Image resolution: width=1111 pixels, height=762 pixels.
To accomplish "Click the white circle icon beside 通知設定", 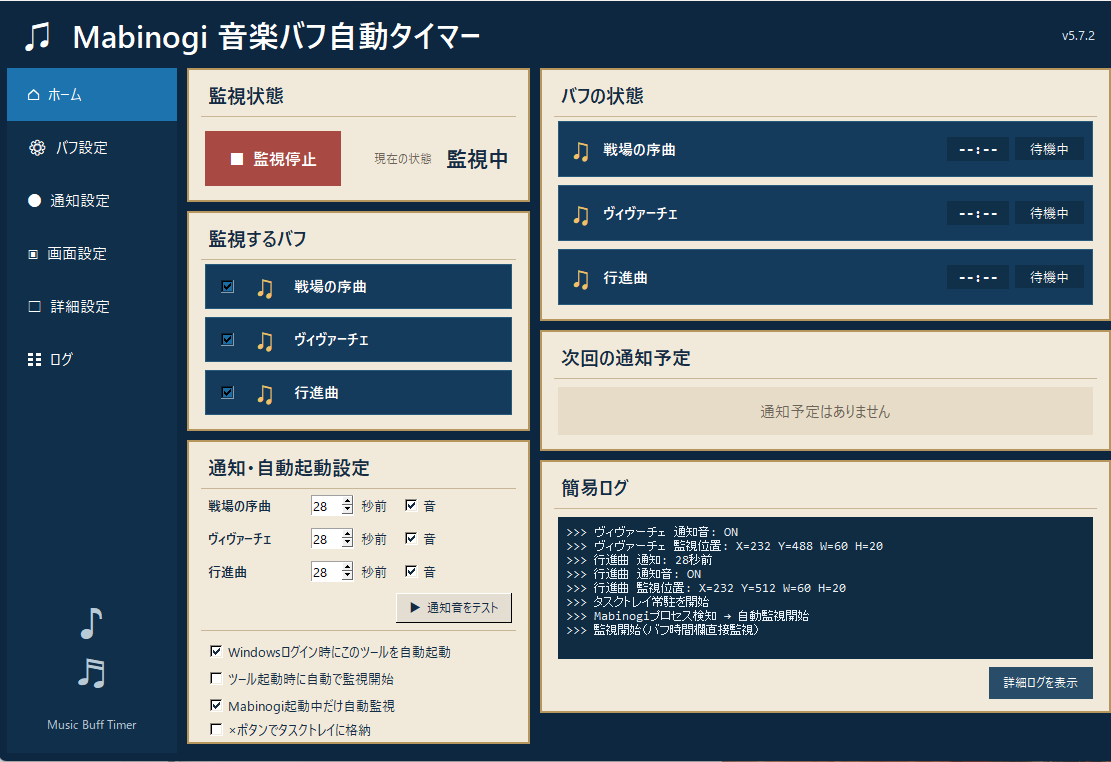I will [x=34, y=201].
